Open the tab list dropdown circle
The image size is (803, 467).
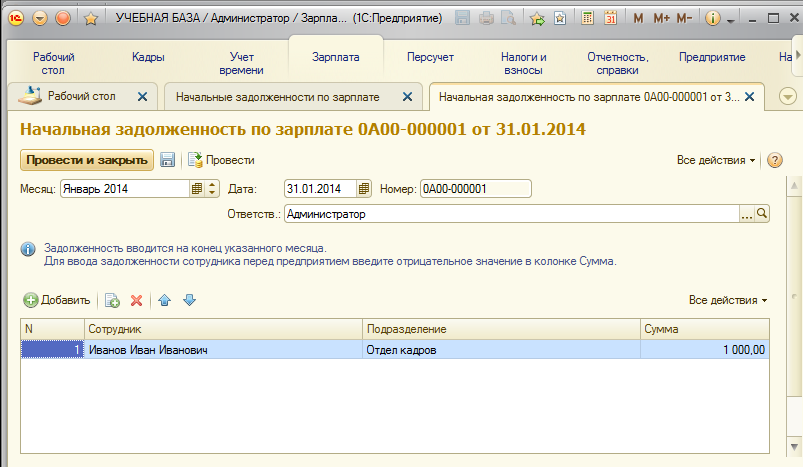point(788,96)
